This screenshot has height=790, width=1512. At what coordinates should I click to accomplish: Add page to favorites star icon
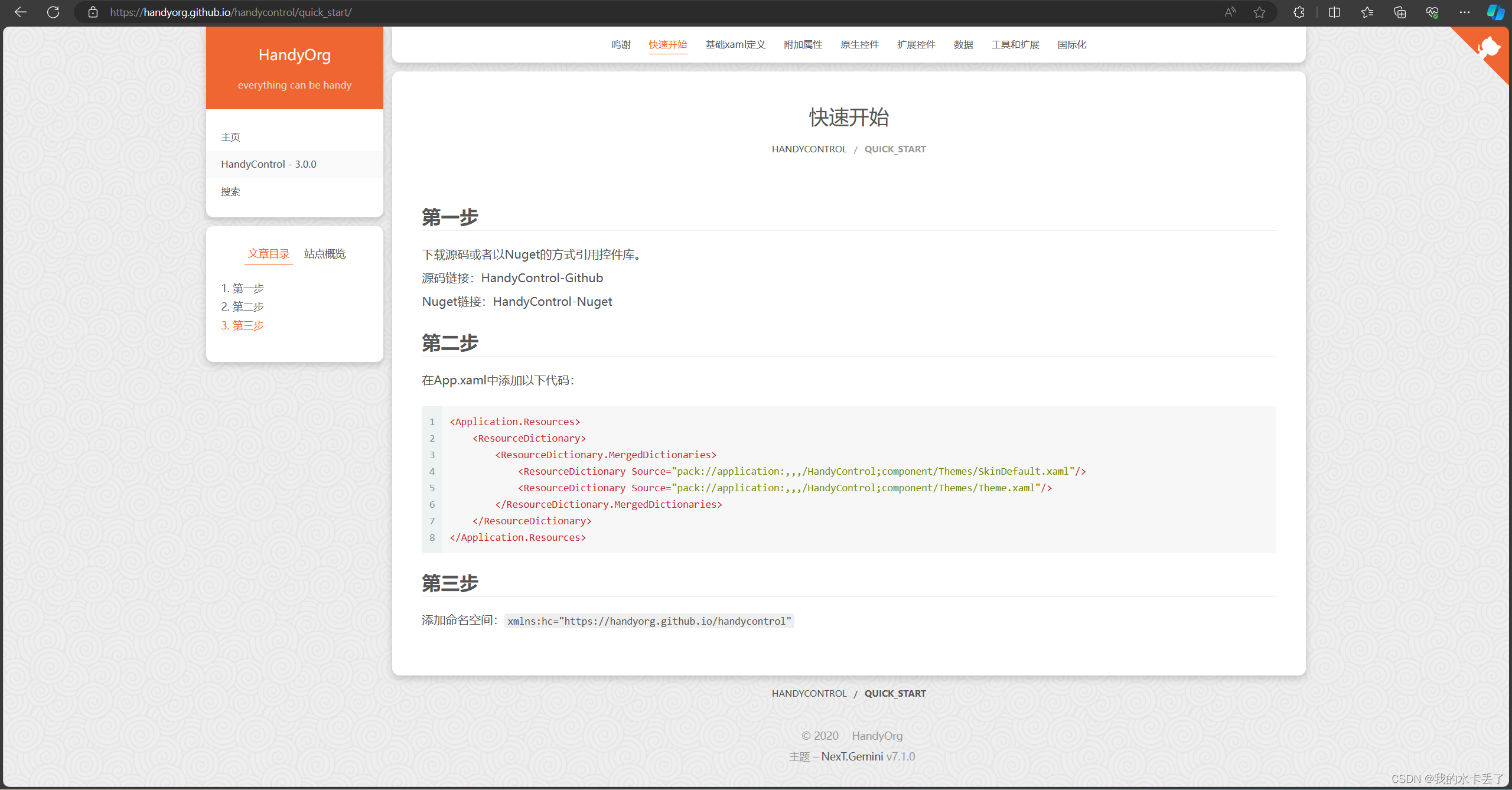pos(1259,12)
